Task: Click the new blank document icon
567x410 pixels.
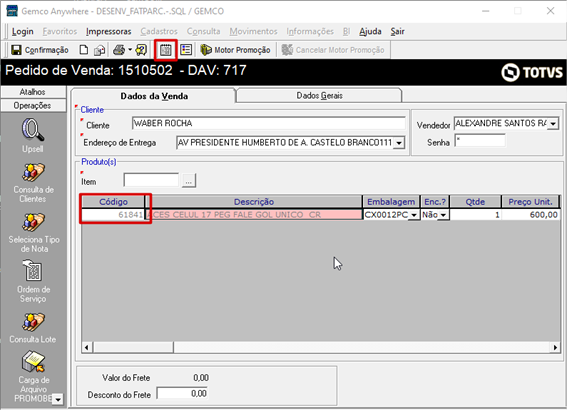Action: coord(84,50)
